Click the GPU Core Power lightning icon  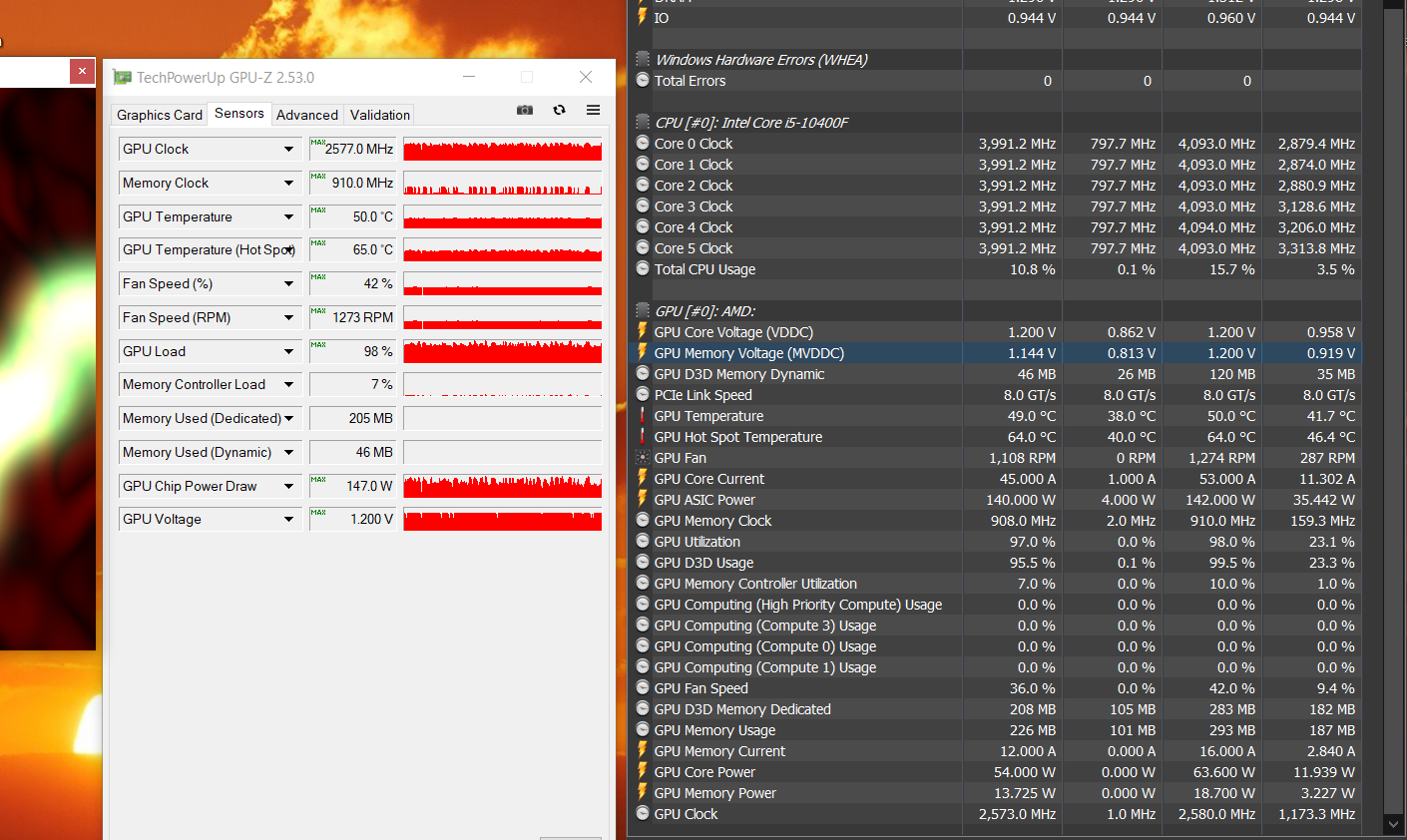(x=643, y=772)
